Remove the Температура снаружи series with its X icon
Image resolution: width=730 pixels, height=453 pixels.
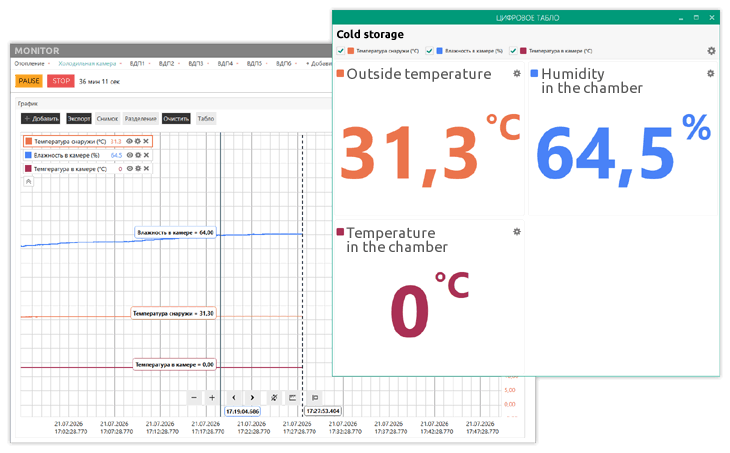click(146, 141)
